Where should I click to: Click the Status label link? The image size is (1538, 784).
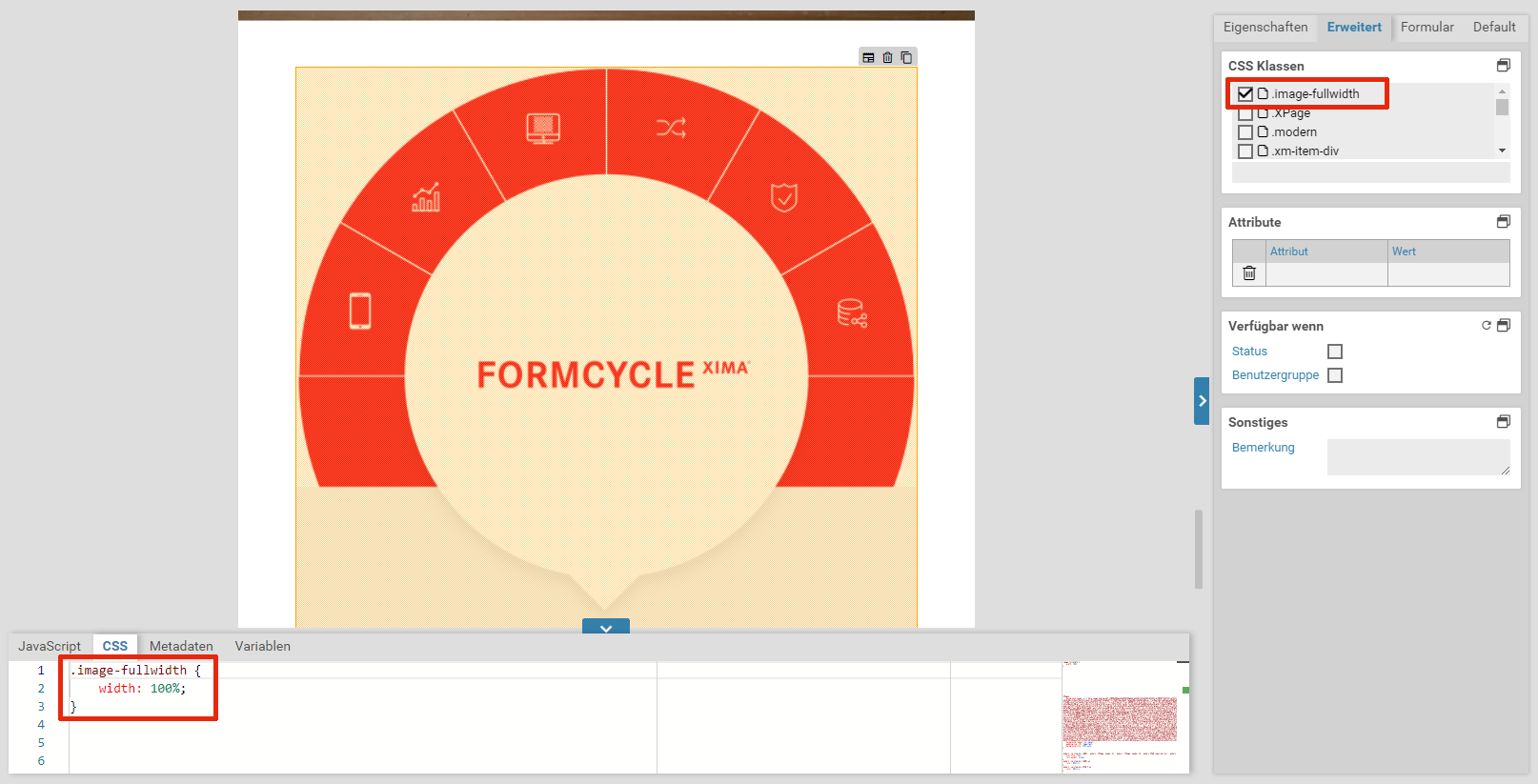(x=1249, y=352)
